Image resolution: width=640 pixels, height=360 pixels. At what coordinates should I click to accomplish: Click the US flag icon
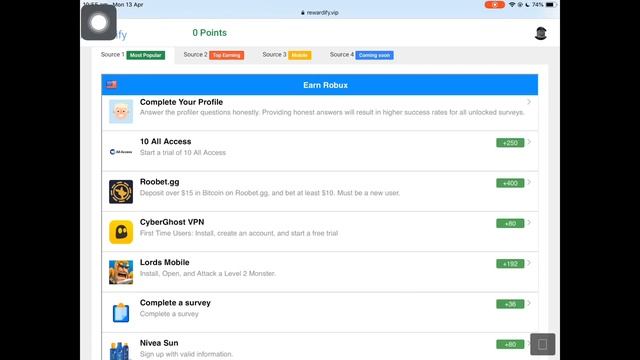(x=111, y=84)
